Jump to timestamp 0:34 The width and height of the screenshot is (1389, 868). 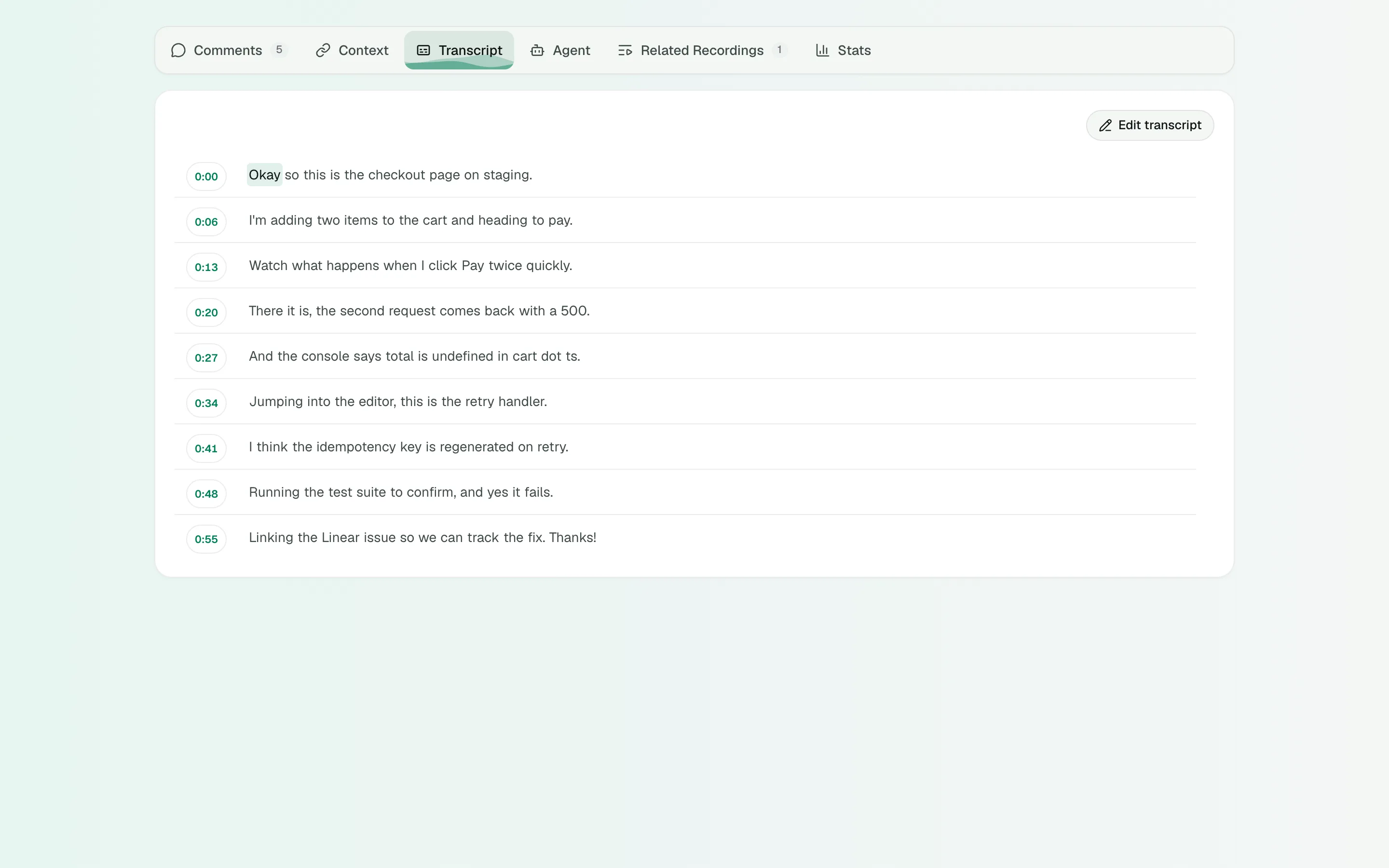pos(206,403)
